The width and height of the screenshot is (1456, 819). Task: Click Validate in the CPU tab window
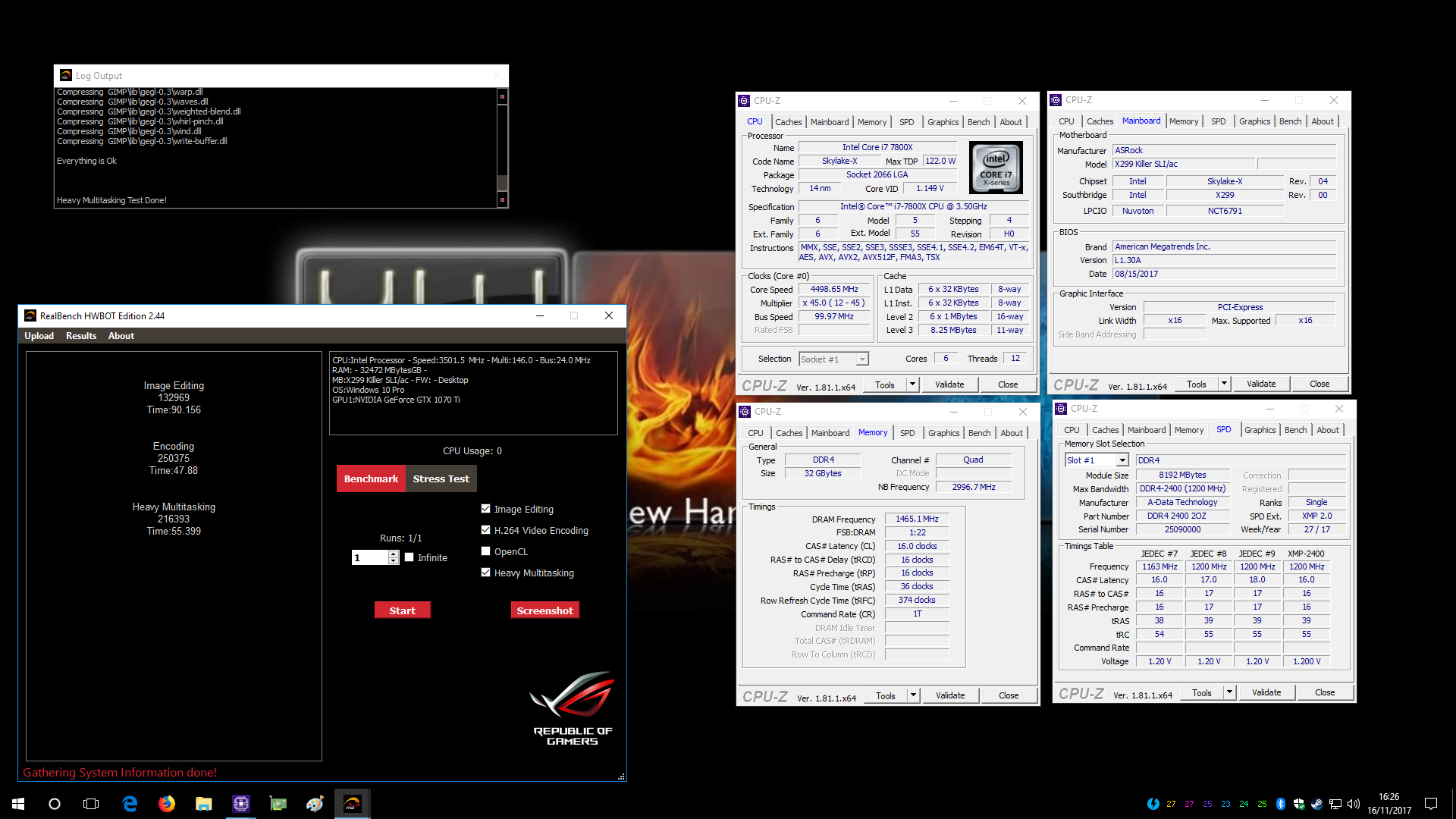pyautogui.click(x=949, y=384)
